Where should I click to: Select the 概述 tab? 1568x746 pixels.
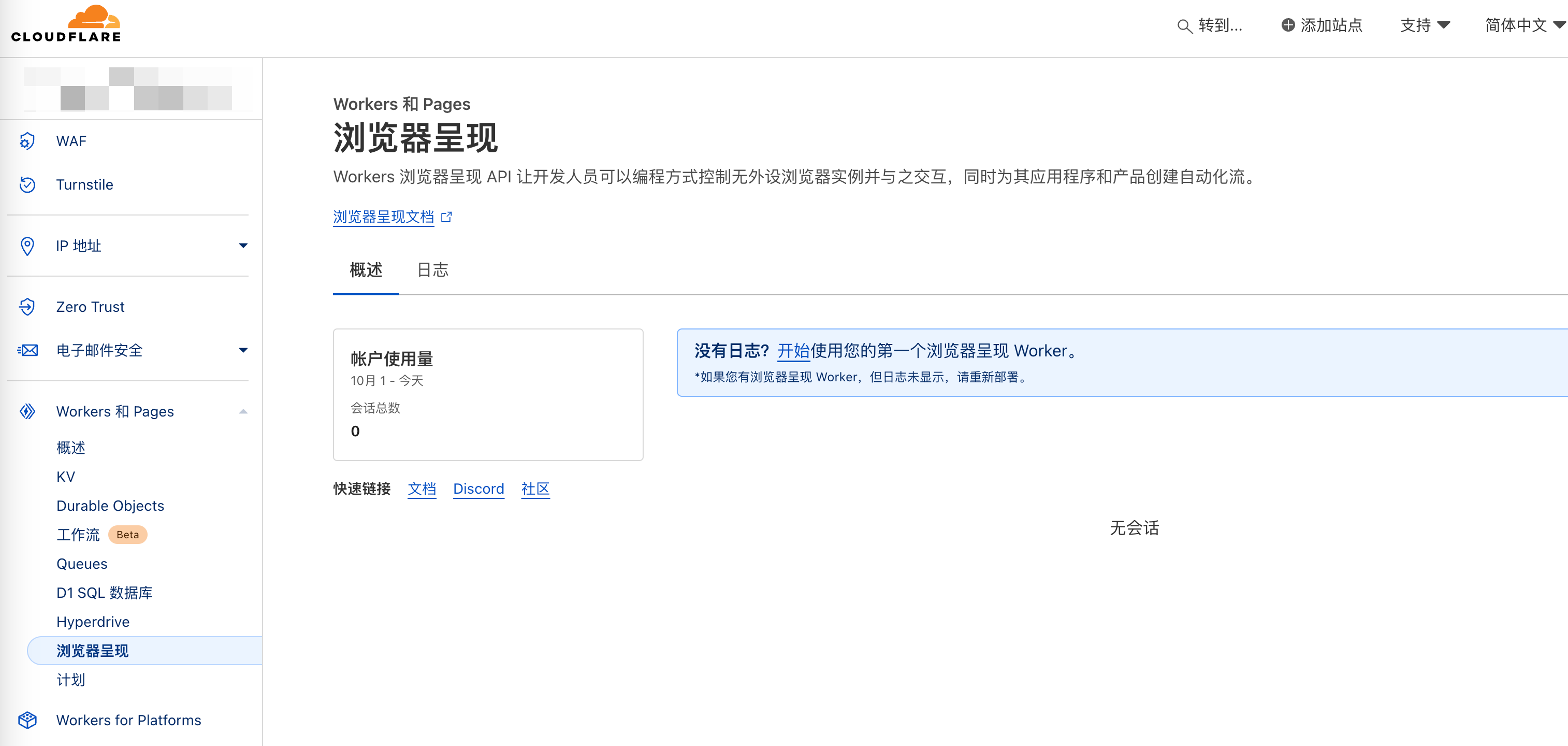click(x=365, y=270)
